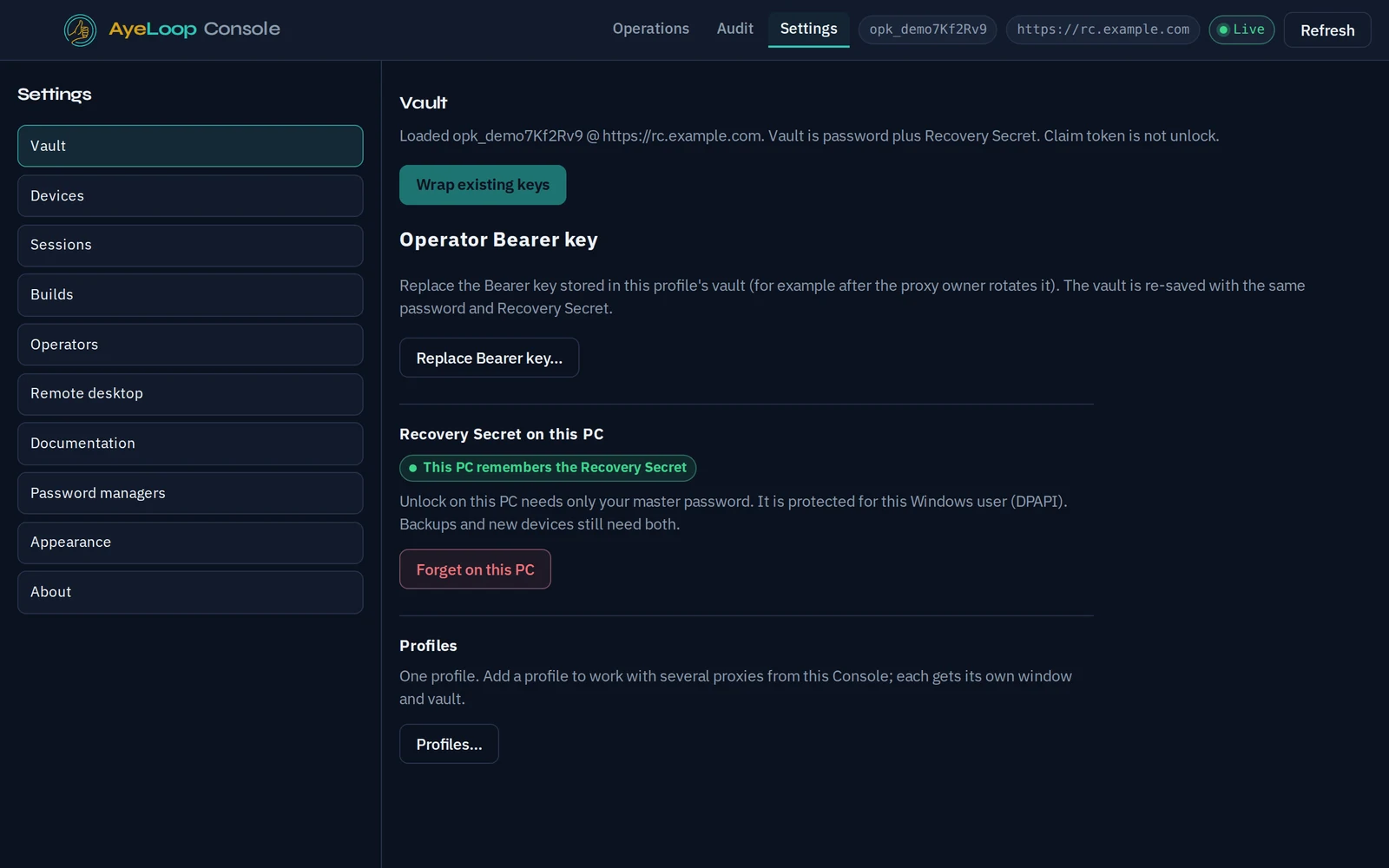Click the AyeLoop logo icon

coord(80,30)
